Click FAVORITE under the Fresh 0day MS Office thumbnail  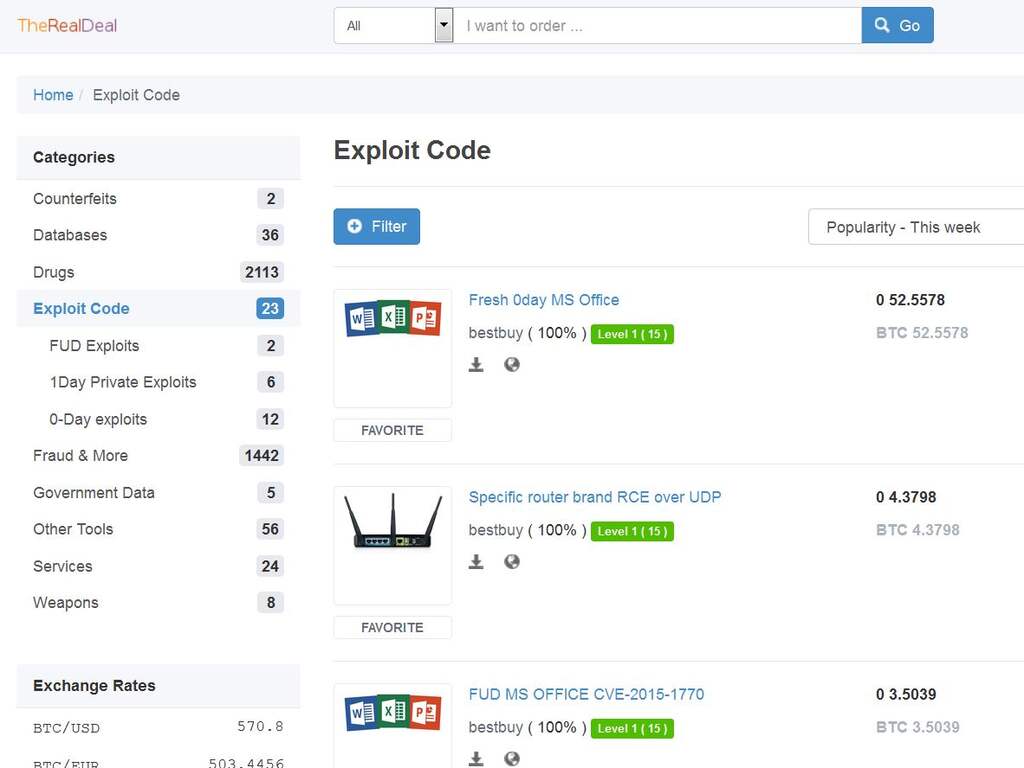point(392,430)
